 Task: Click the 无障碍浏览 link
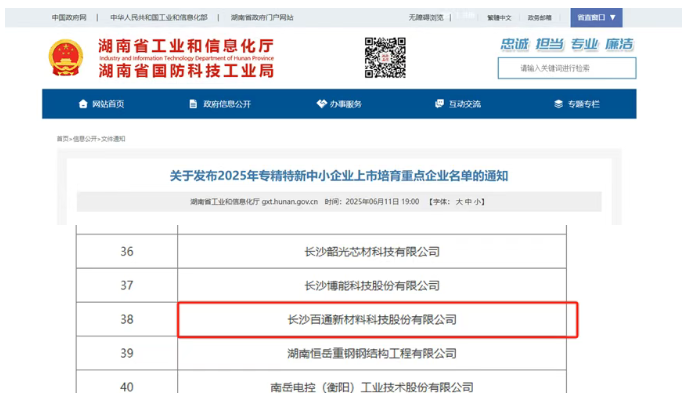[426, 18]
